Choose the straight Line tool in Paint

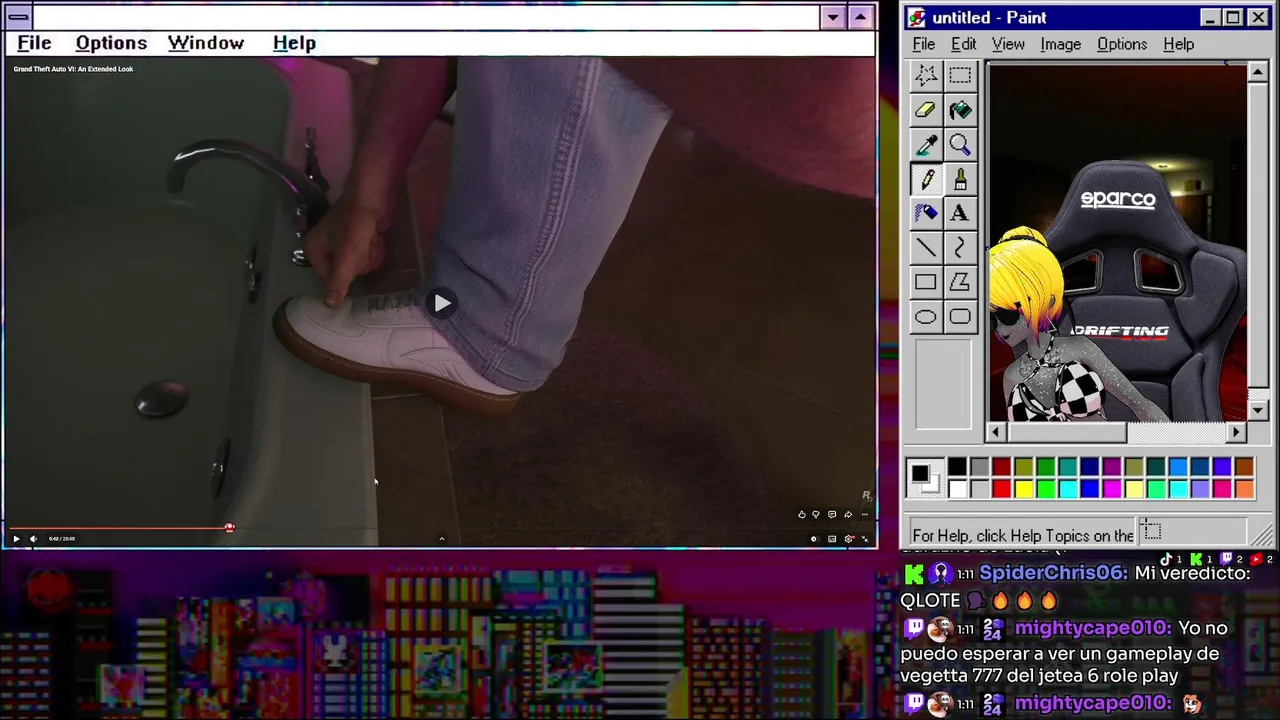(x=926, y=247)
